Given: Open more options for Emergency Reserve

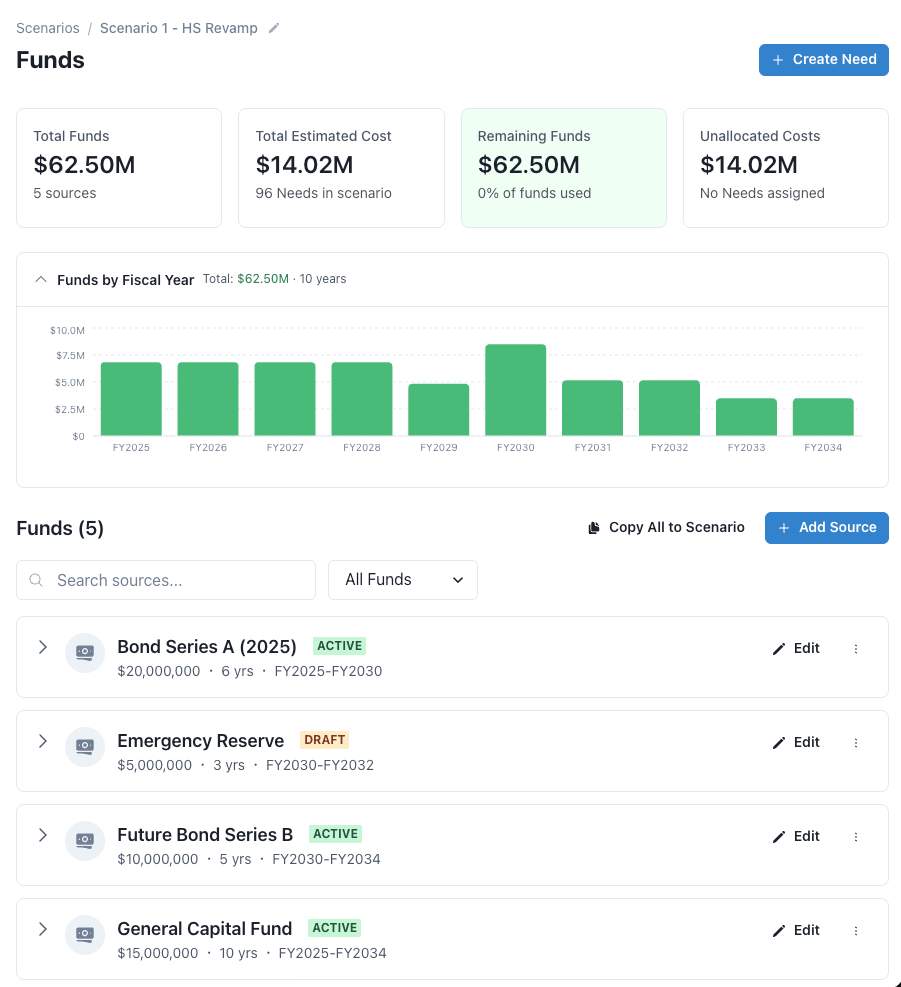Looking at the screenshot, I should tap(856, 743).
